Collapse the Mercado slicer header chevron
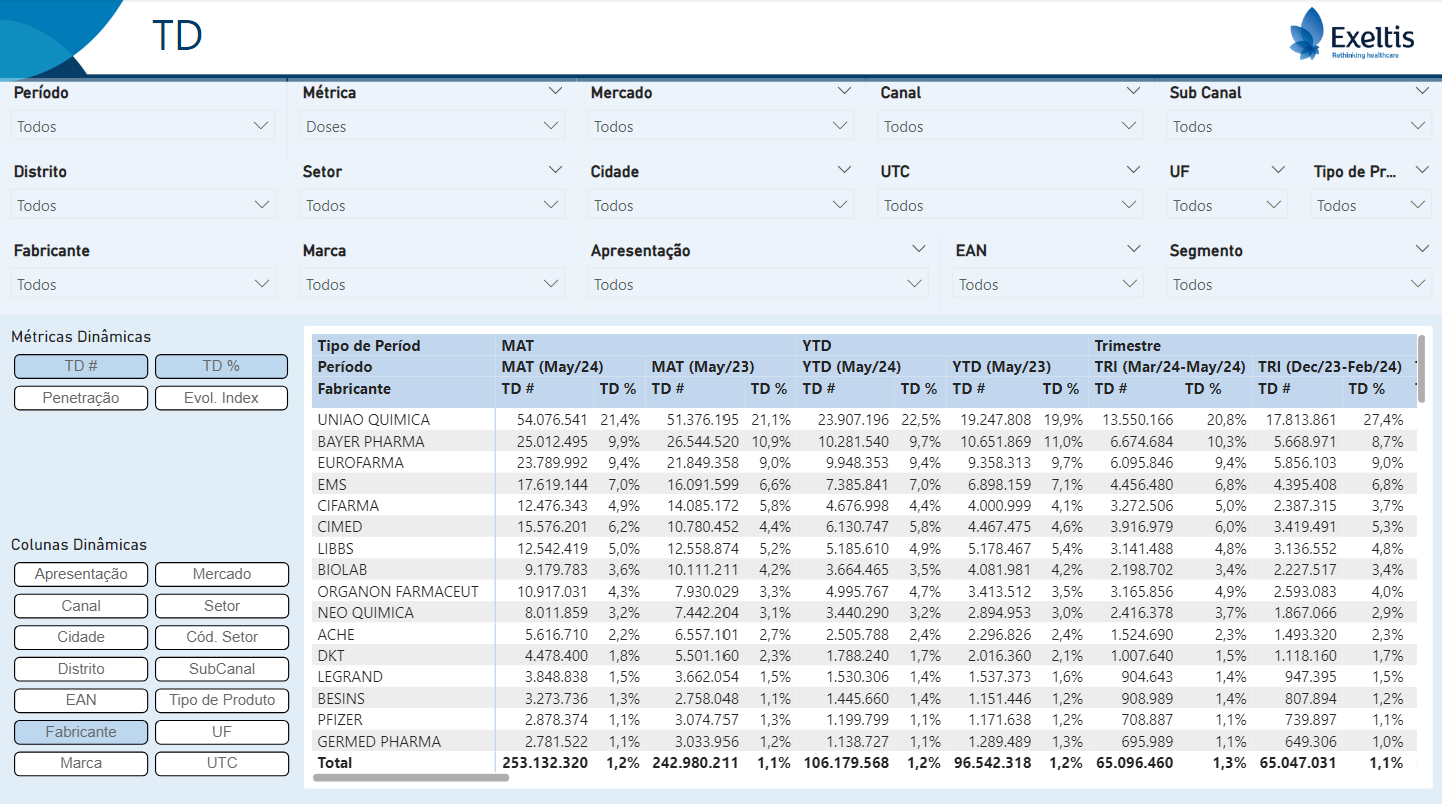 tap(844, 91)
